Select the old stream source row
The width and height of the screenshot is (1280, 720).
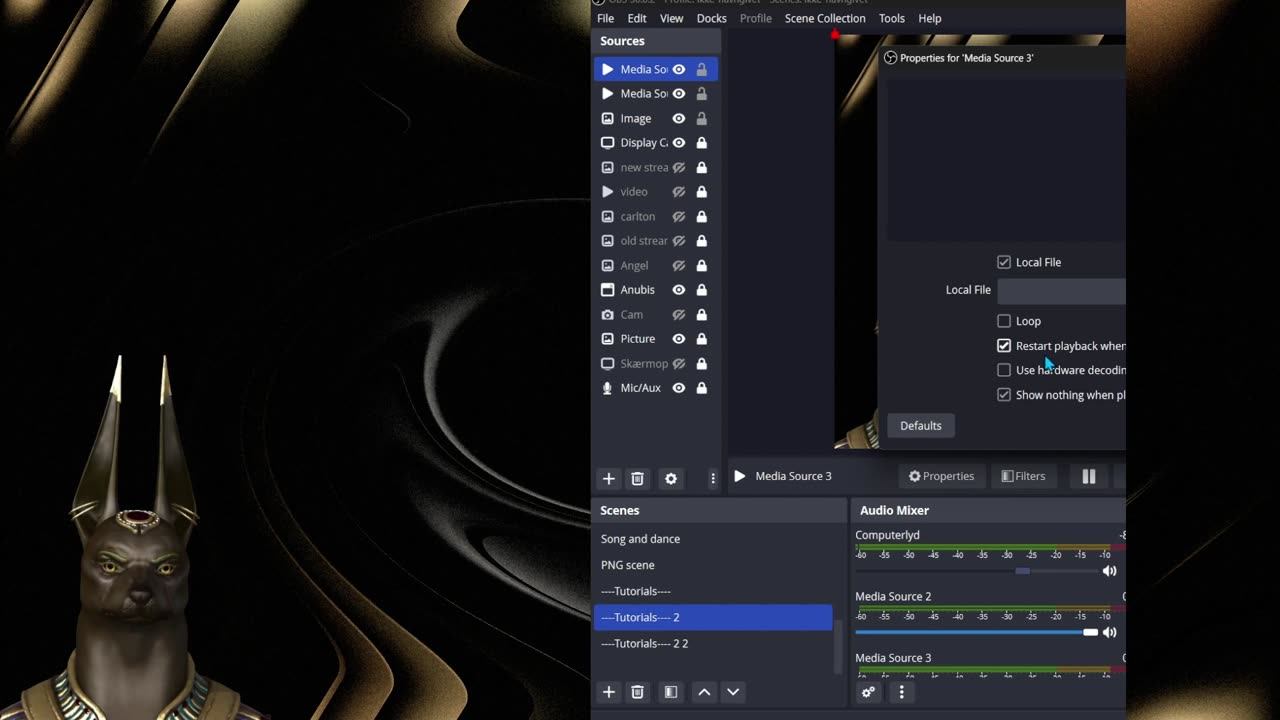point(656,241)
